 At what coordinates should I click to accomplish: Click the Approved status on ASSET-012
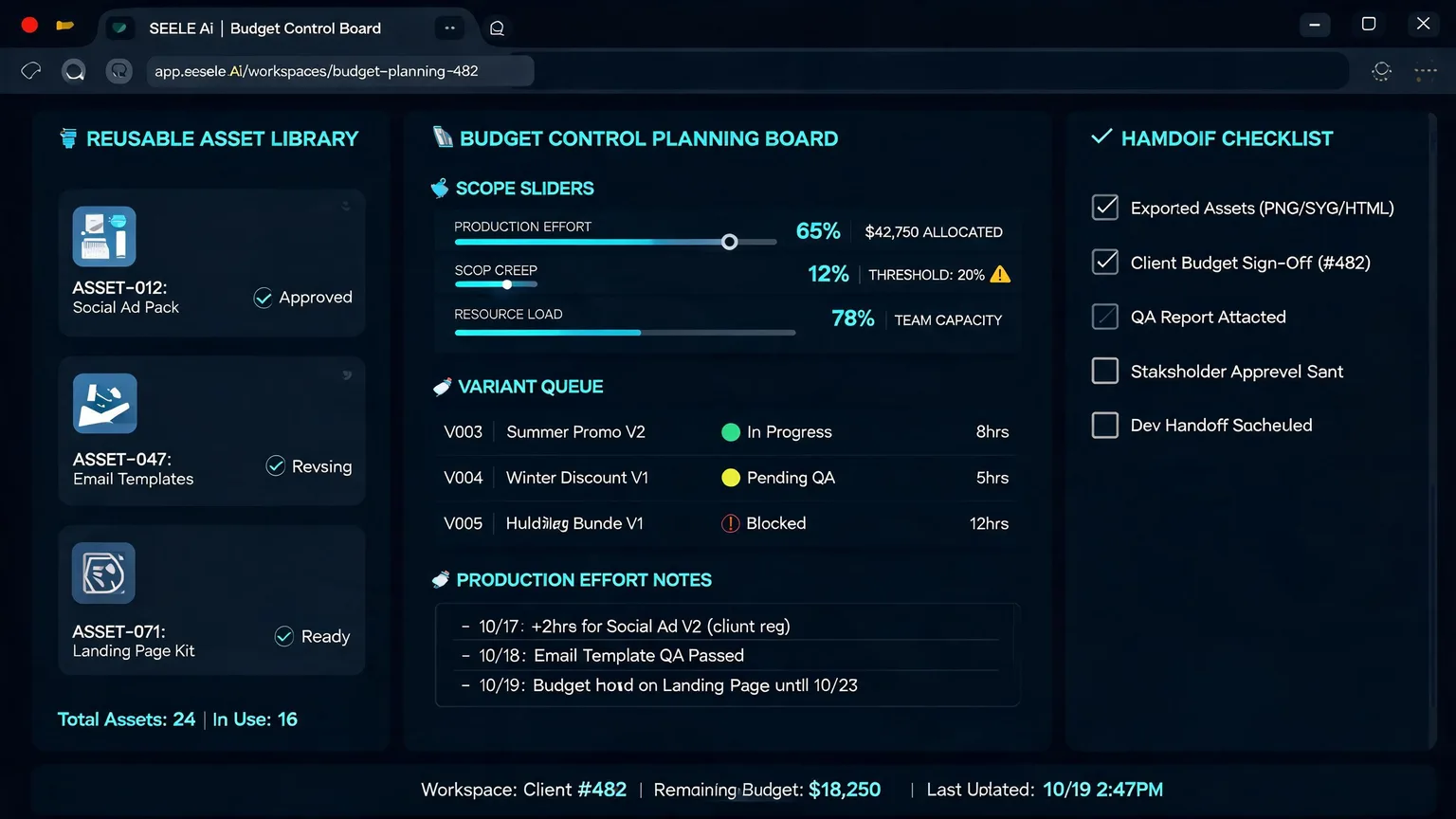303,298
